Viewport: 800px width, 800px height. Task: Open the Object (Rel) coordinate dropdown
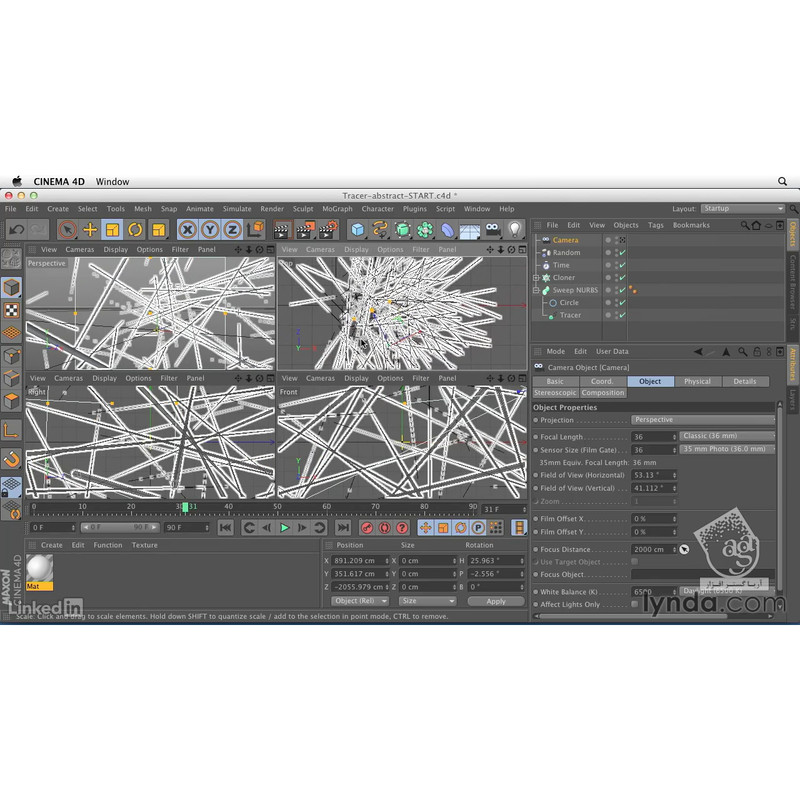(360, 601)
